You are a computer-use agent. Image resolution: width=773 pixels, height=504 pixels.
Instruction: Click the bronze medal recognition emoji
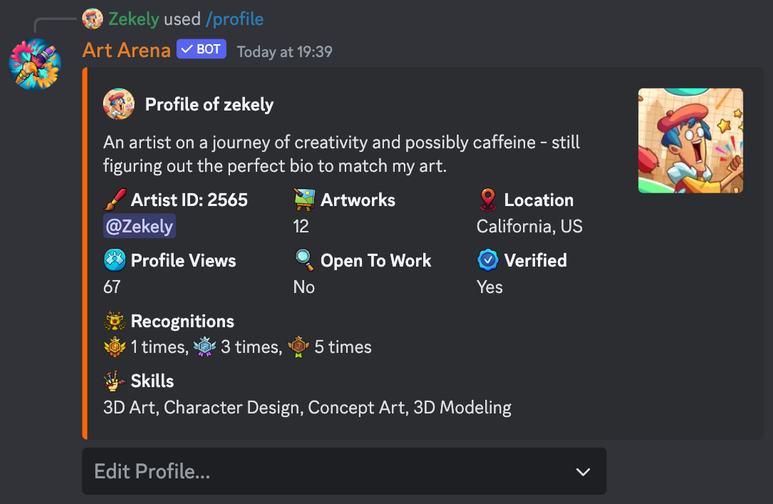point(298,347)
